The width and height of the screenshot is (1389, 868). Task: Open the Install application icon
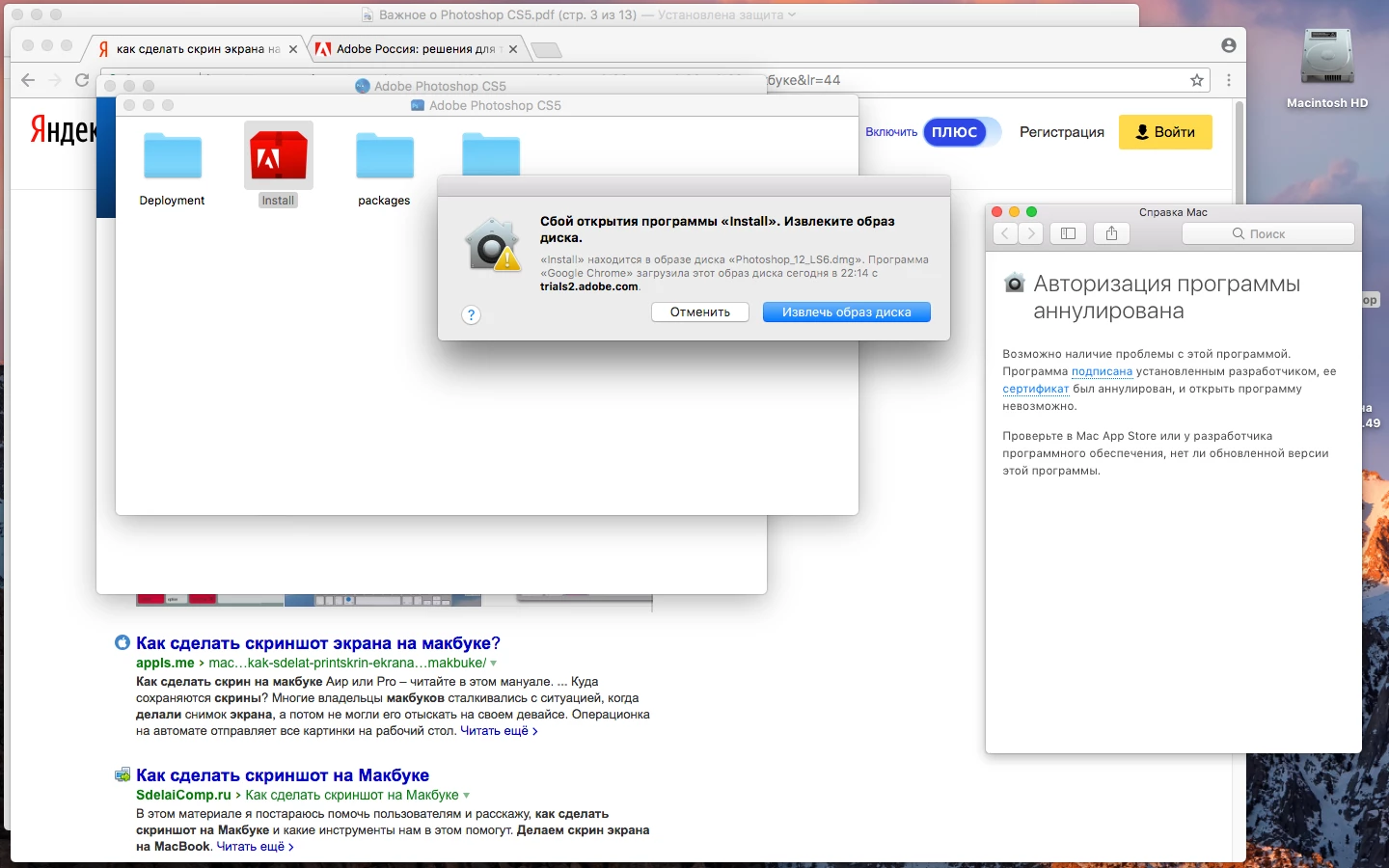(x=278, y=156)
